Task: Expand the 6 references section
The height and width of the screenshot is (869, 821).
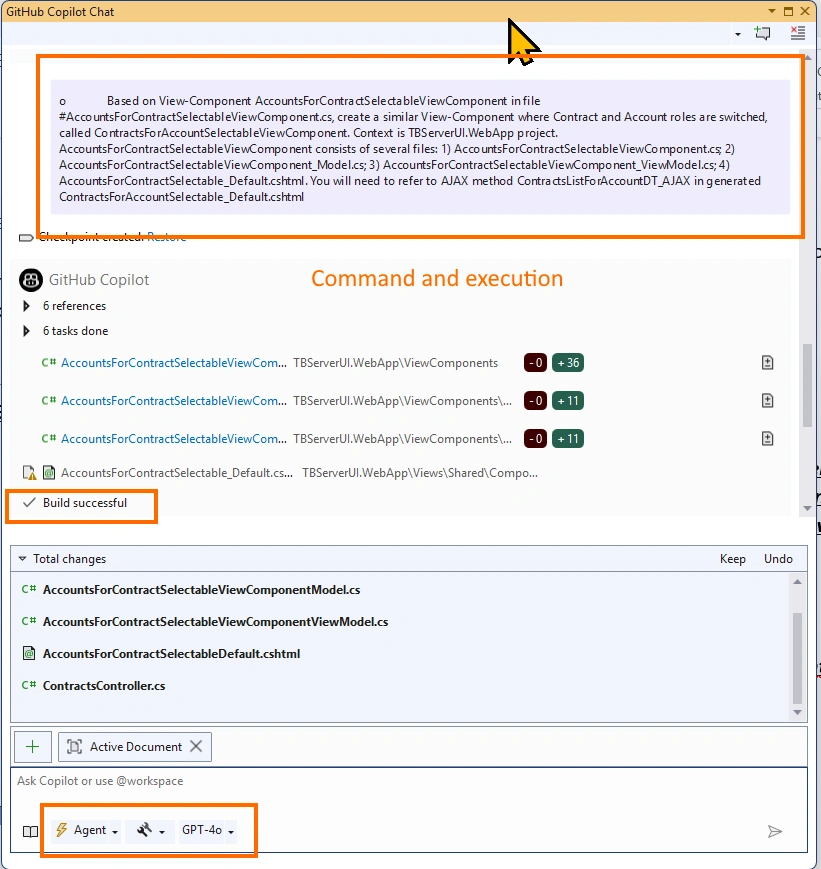Action: click(26, 306)
